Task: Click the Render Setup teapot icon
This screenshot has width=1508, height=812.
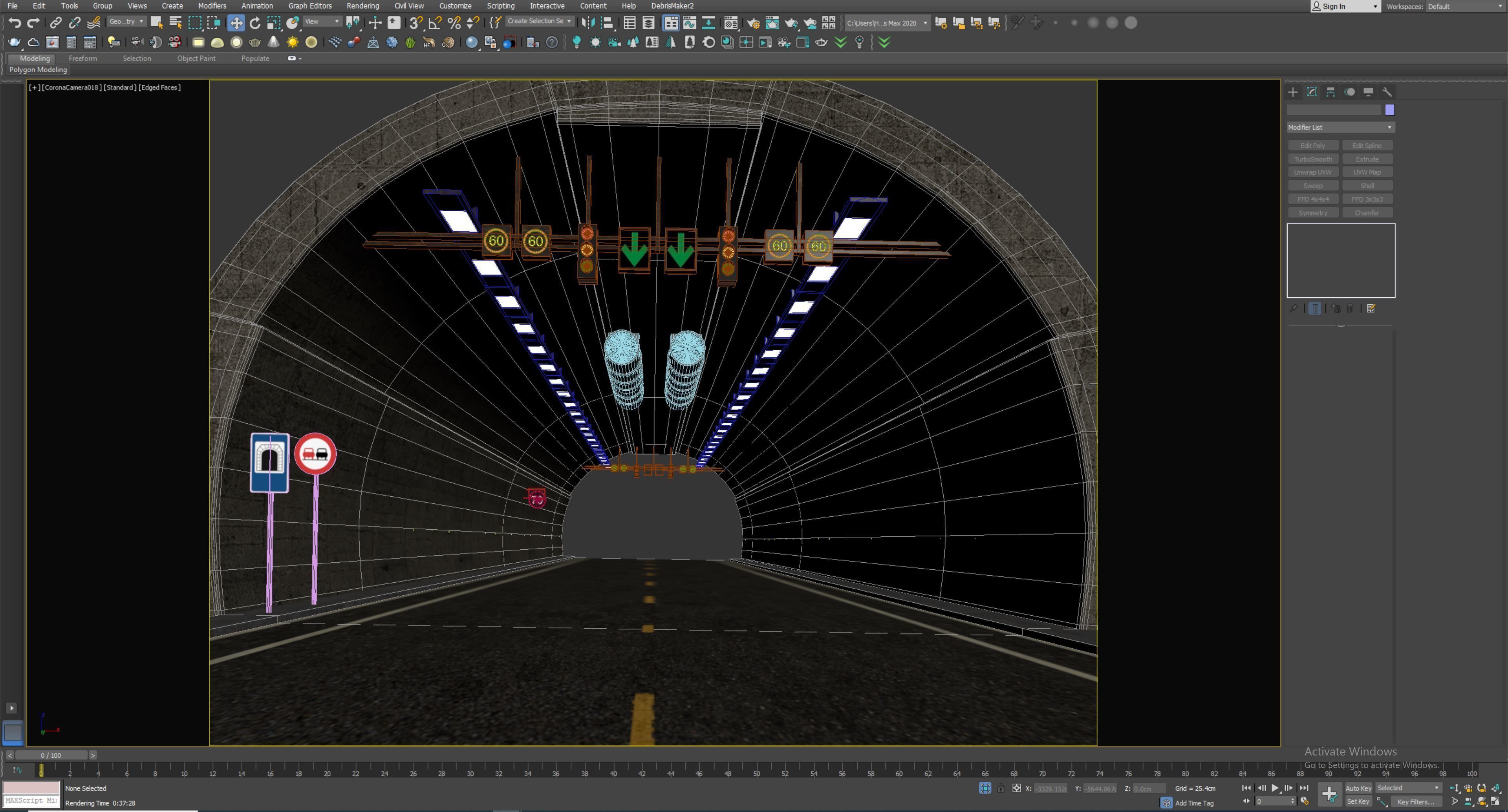Action: pyautogui.click(x=754, y=23)
